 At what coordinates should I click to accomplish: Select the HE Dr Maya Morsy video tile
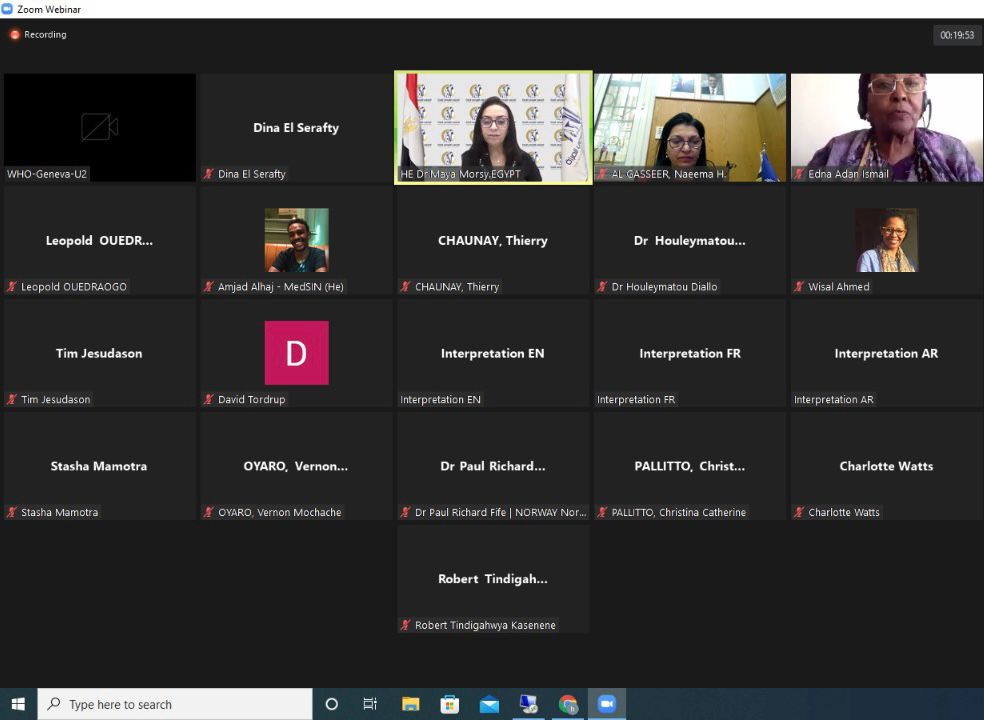tap(493, 127)
